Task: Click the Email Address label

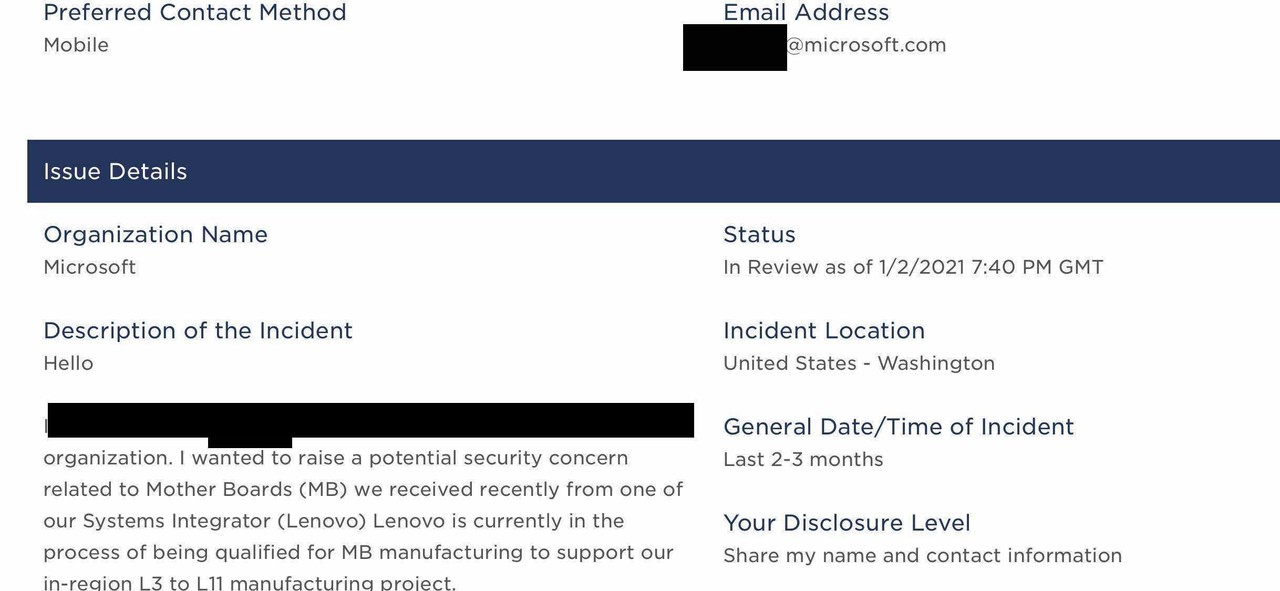Action: (x=806, y=13)
